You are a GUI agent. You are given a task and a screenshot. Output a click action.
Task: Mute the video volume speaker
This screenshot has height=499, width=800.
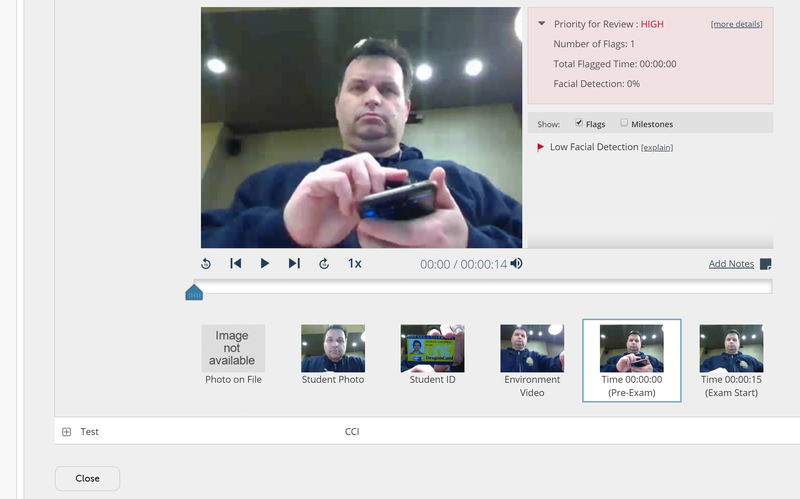(517, 263)
